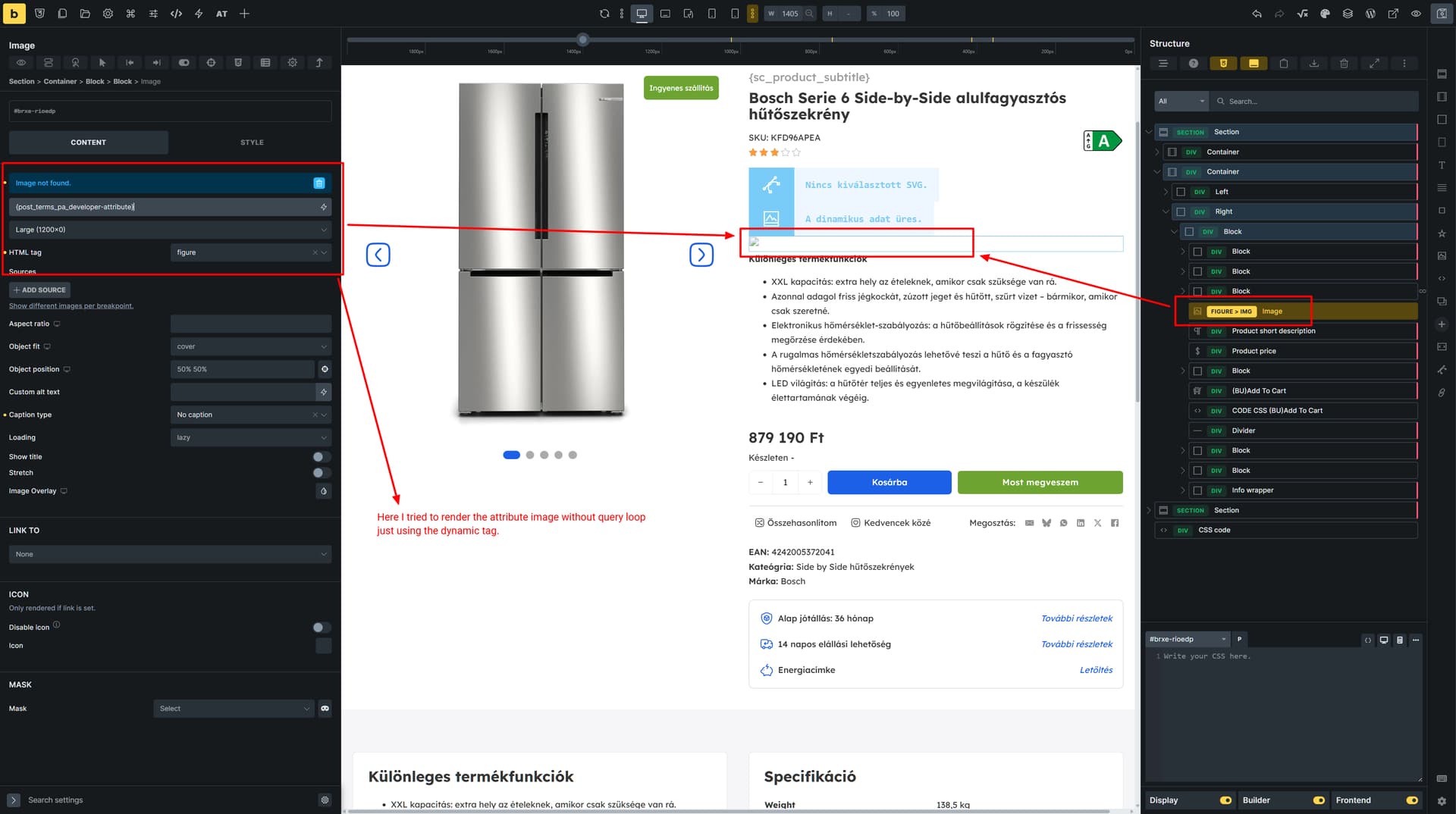
Task: Click the expand arrows icon in Structure panel
Action: (x=1374, y=64)
